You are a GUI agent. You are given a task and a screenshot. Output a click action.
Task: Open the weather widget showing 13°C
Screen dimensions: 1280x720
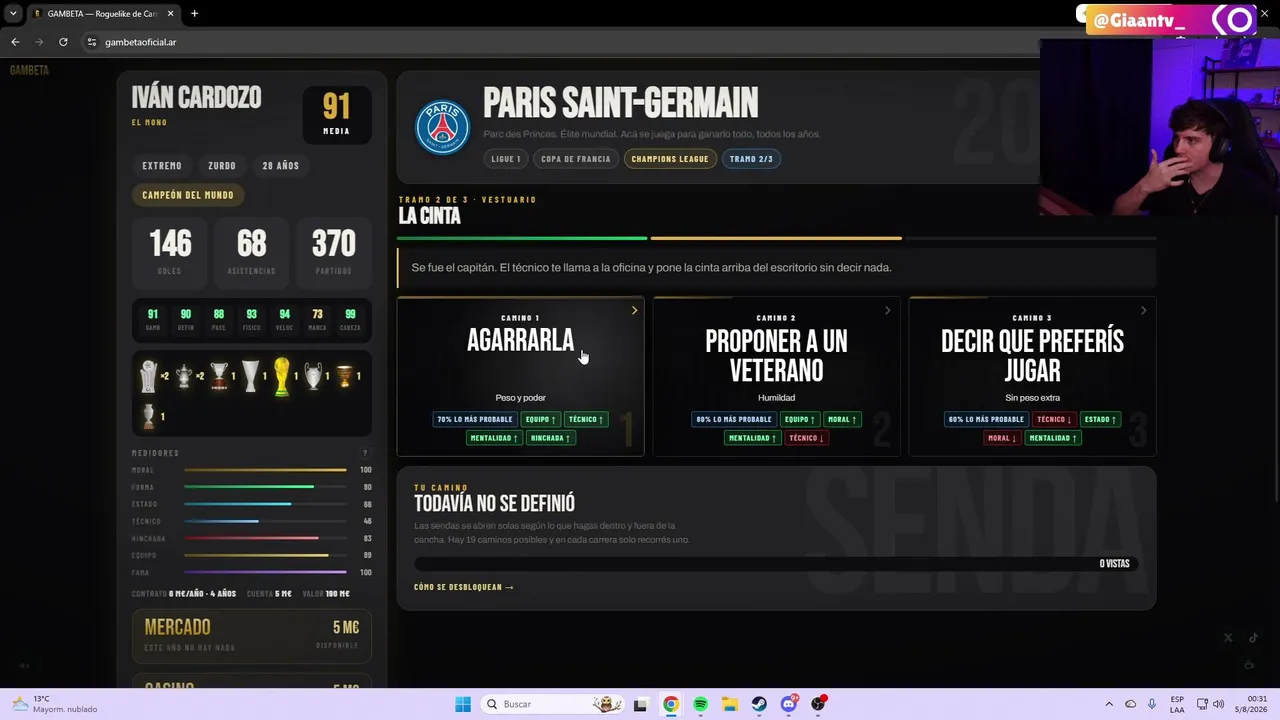[55, 704]
